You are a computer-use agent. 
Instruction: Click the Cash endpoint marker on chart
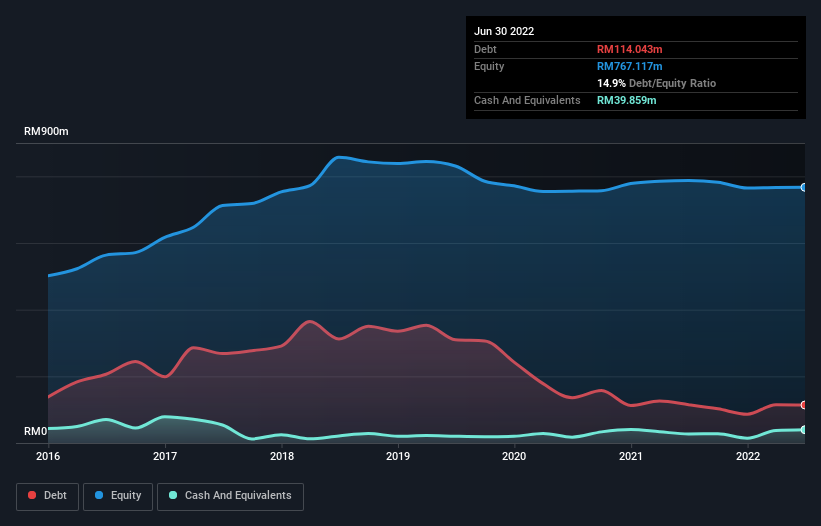(804, 430)
